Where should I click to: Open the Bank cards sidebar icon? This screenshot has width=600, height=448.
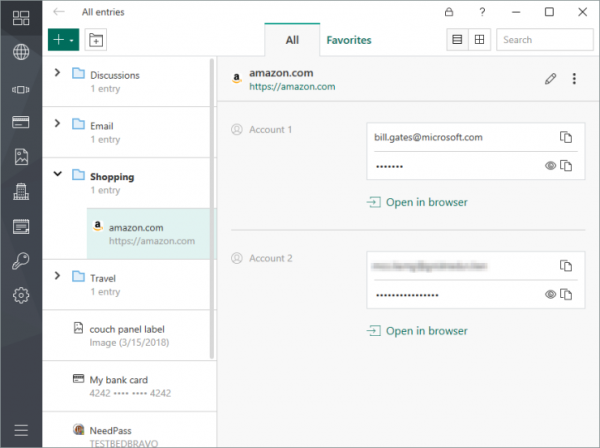click(x=21, y=123)
